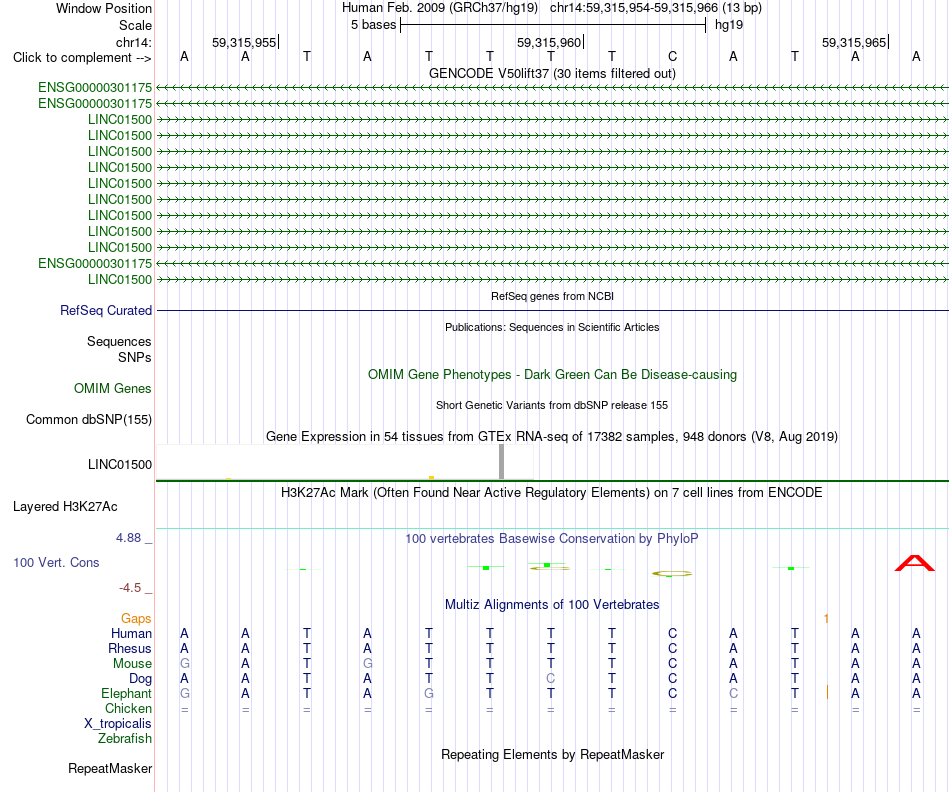Screen dimensions: 950x792
Task: Click the hg19 assembly label
Action: 729,25
